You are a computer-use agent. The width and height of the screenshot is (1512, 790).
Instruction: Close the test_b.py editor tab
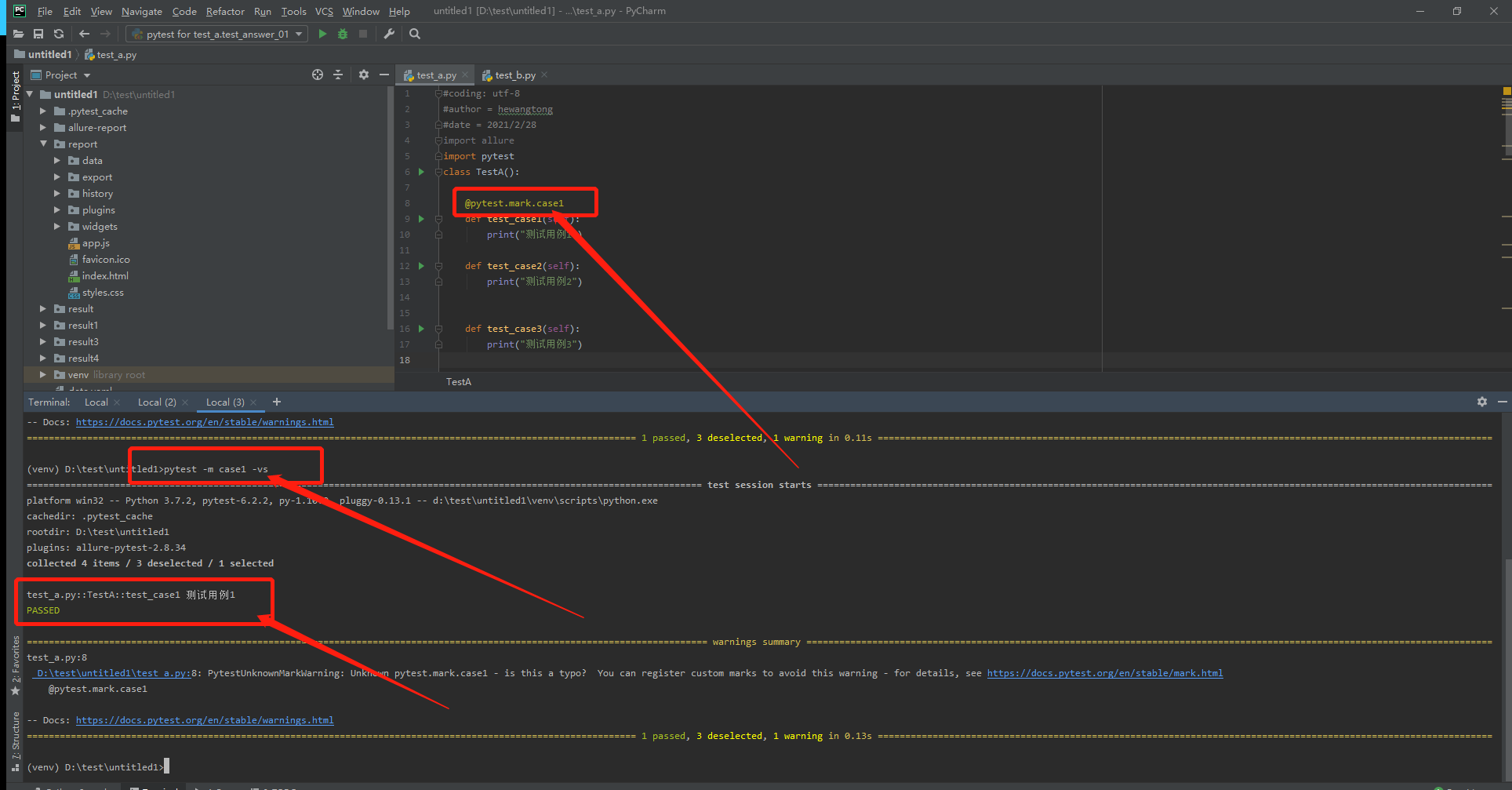(544, 75)
